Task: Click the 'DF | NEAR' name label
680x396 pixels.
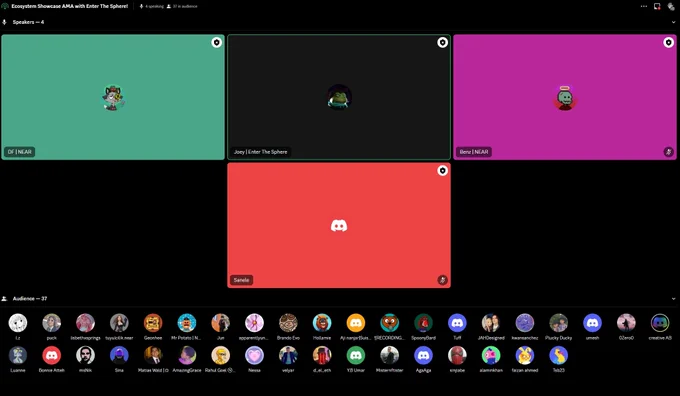Action: click(x=20, y=152)
